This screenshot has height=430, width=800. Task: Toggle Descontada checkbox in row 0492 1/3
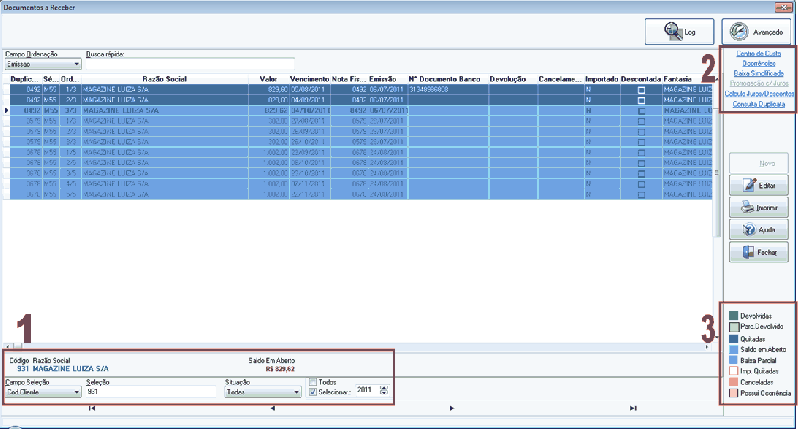click(x=641, y=90)
